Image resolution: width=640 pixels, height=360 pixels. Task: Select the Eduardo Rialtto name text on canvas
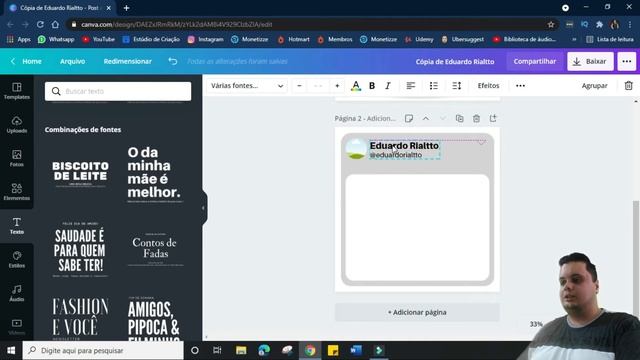click(404, 146)
